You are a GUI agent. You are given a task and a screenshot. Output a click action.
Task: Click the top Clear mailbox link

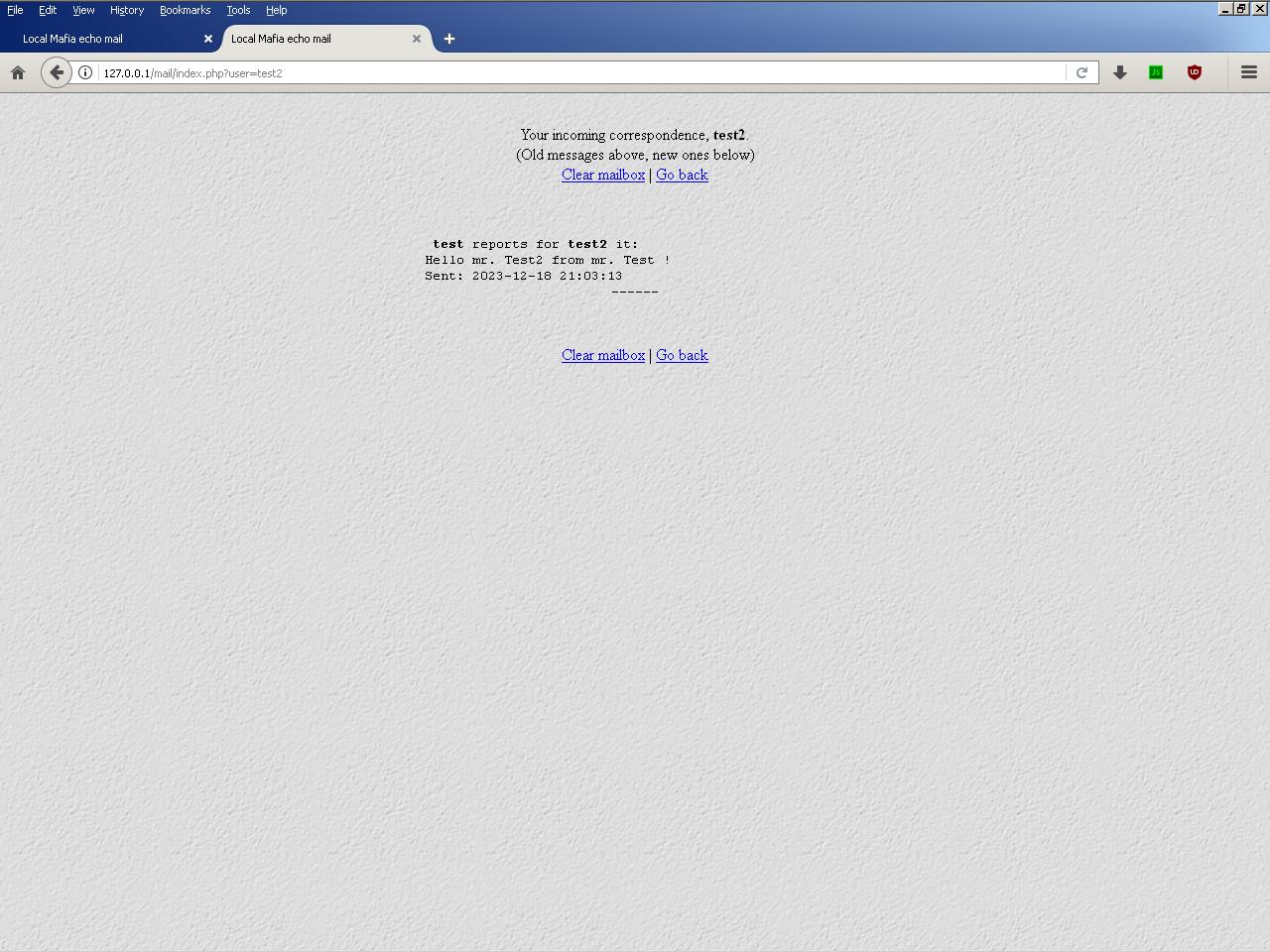point(603,175)
